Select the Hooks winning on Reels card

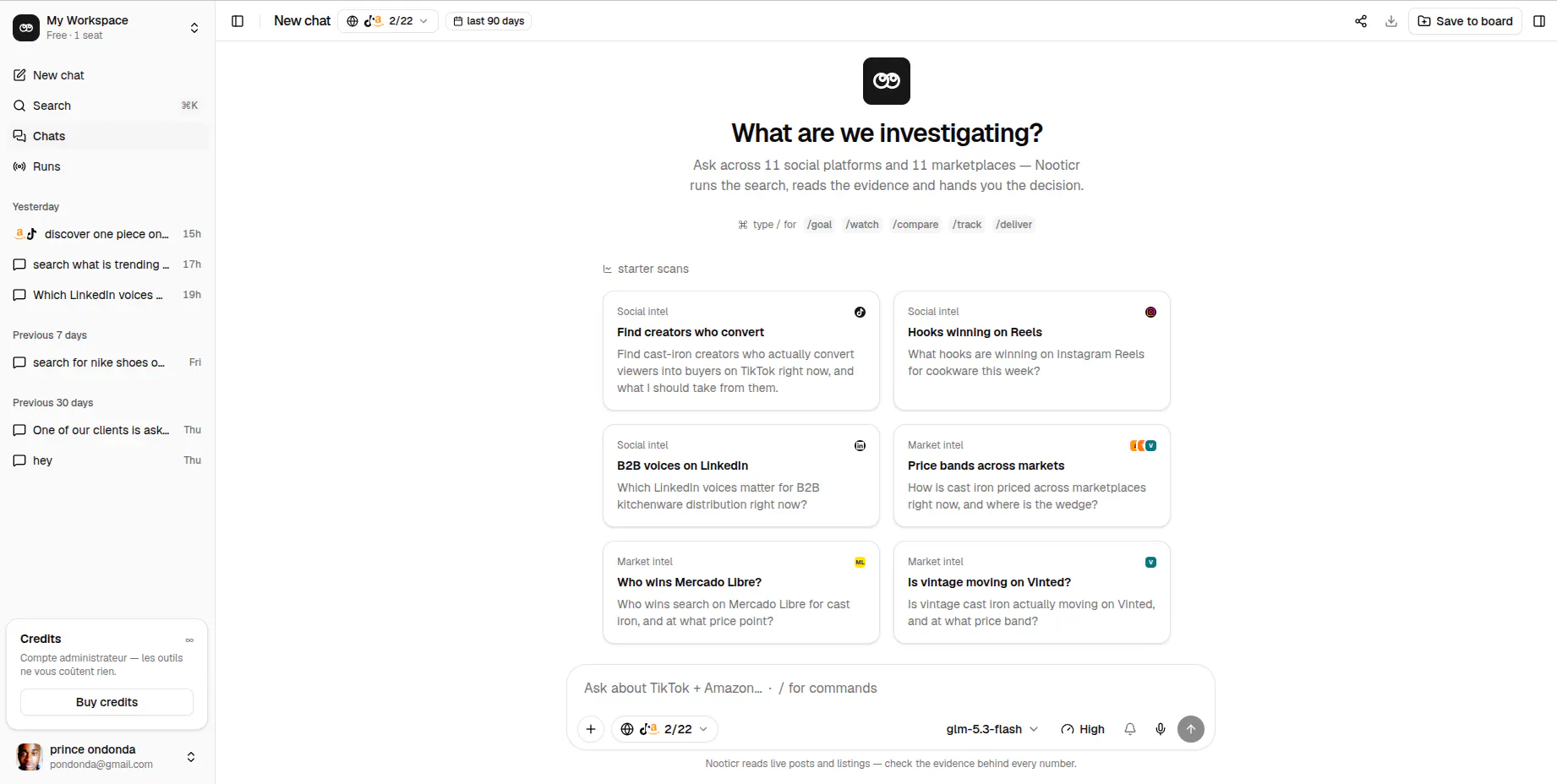(1032, 351)
